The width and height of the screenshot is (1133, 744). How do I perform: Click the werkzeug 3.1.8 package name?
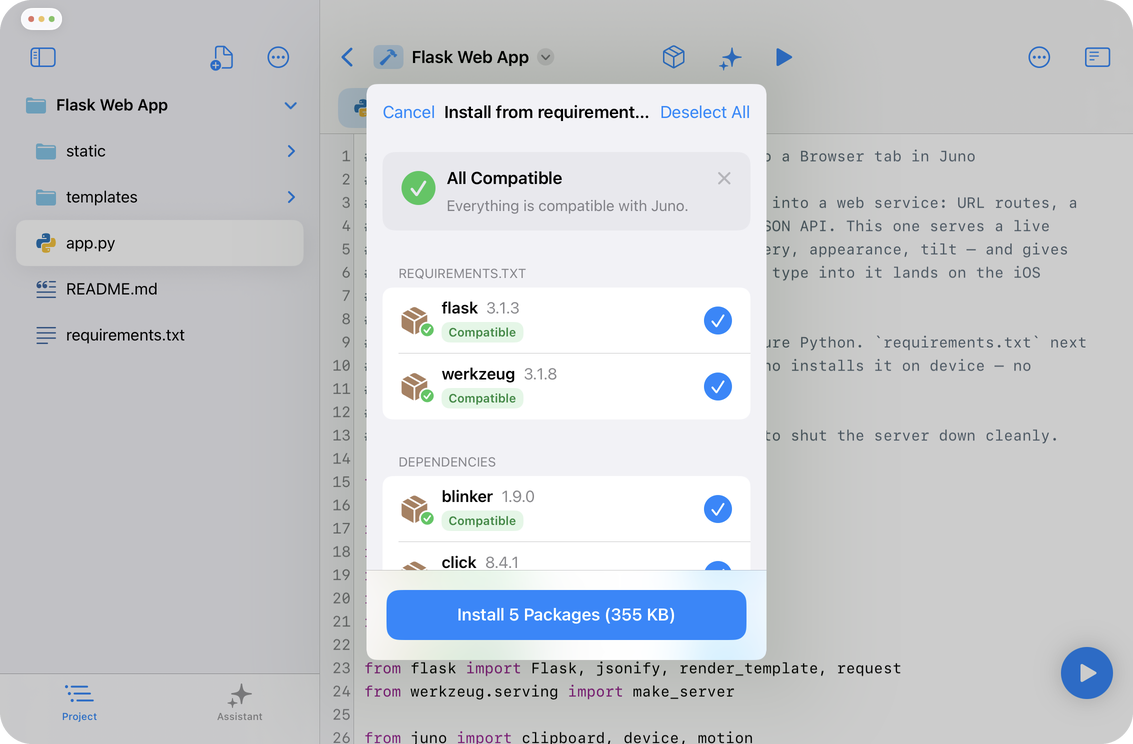coord(499,374)
